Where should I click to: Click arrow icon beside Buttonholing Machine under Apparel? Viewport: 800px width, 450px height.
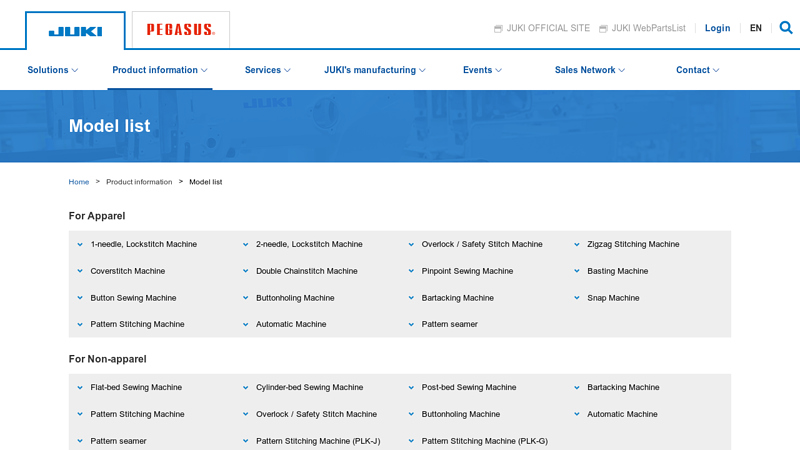(x=246, y=298)
